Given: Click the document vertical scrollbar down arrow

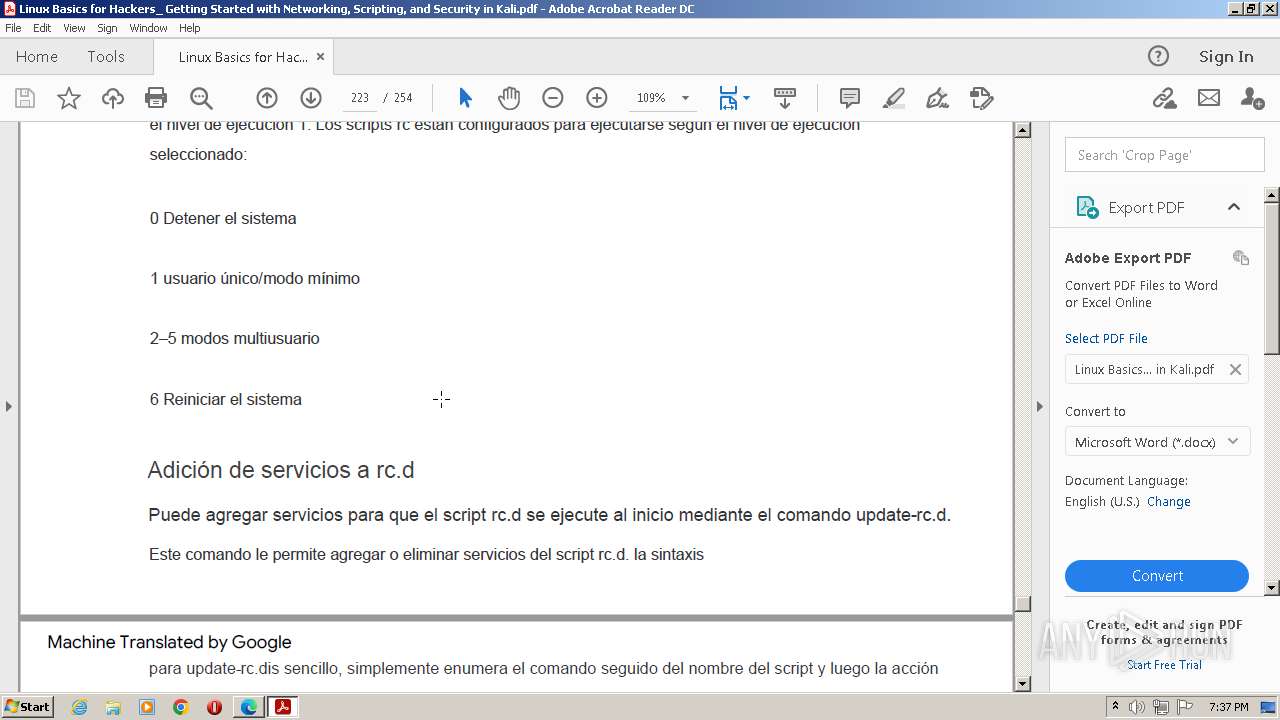Looking at the screenshot, I should [x=1022, y=684].
